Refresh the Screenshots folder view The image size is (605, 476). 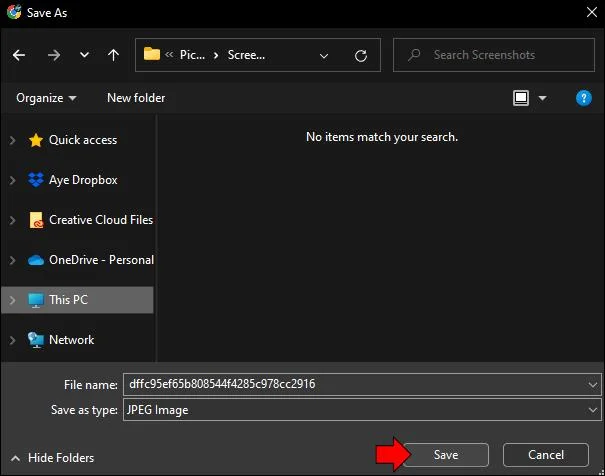pos(361,56)
